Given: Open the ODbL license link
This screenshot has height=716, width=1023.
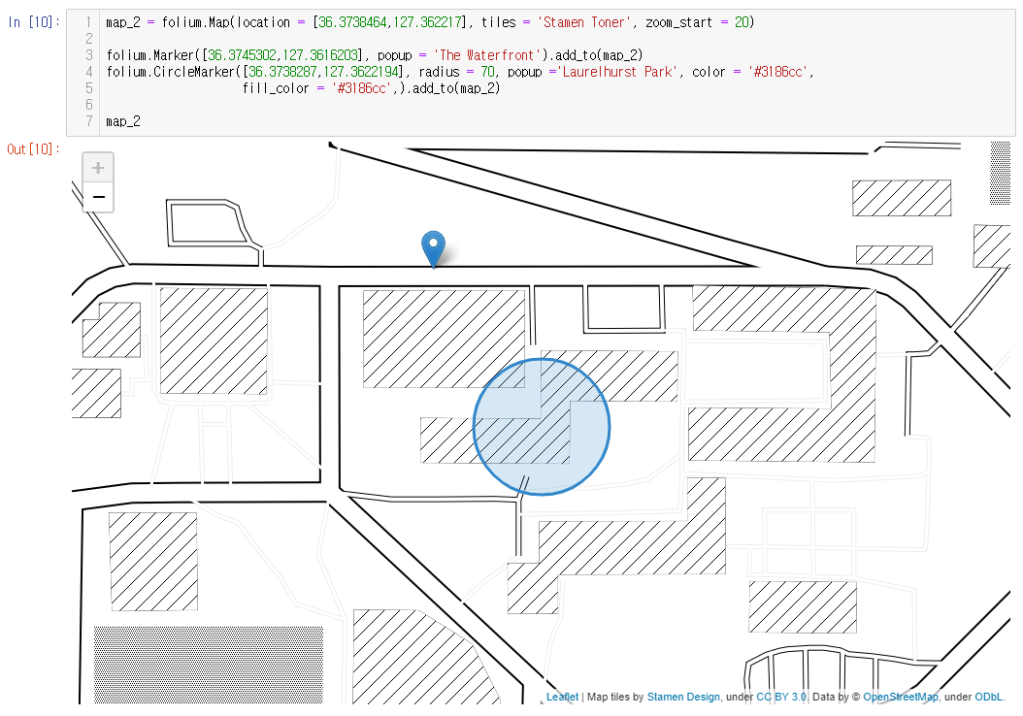Looking at the screenshot, I should (x=988, y=697).
